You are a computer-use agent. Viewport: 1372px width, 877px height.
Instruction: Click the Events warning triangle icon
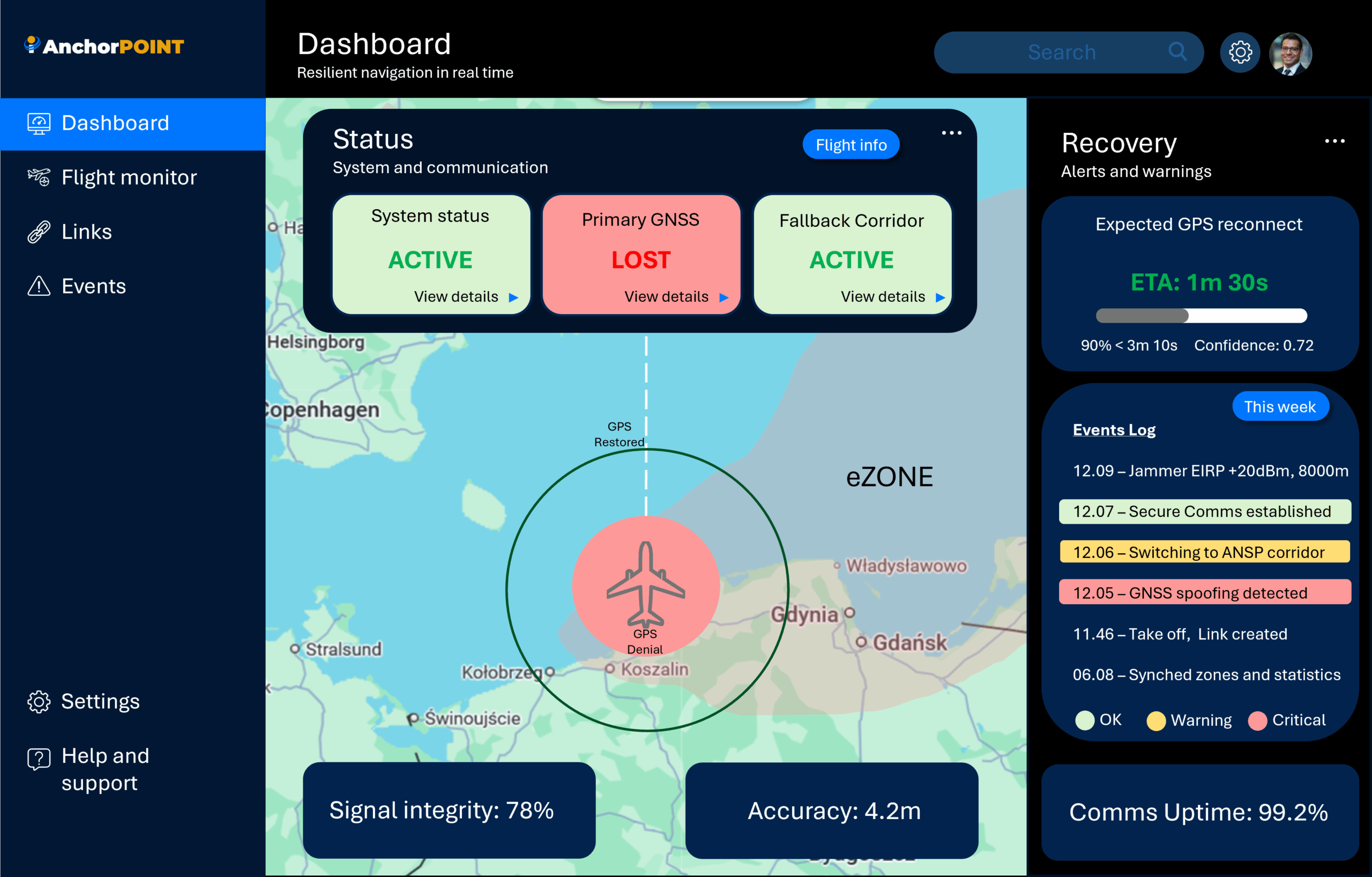[x=39, y=286]
